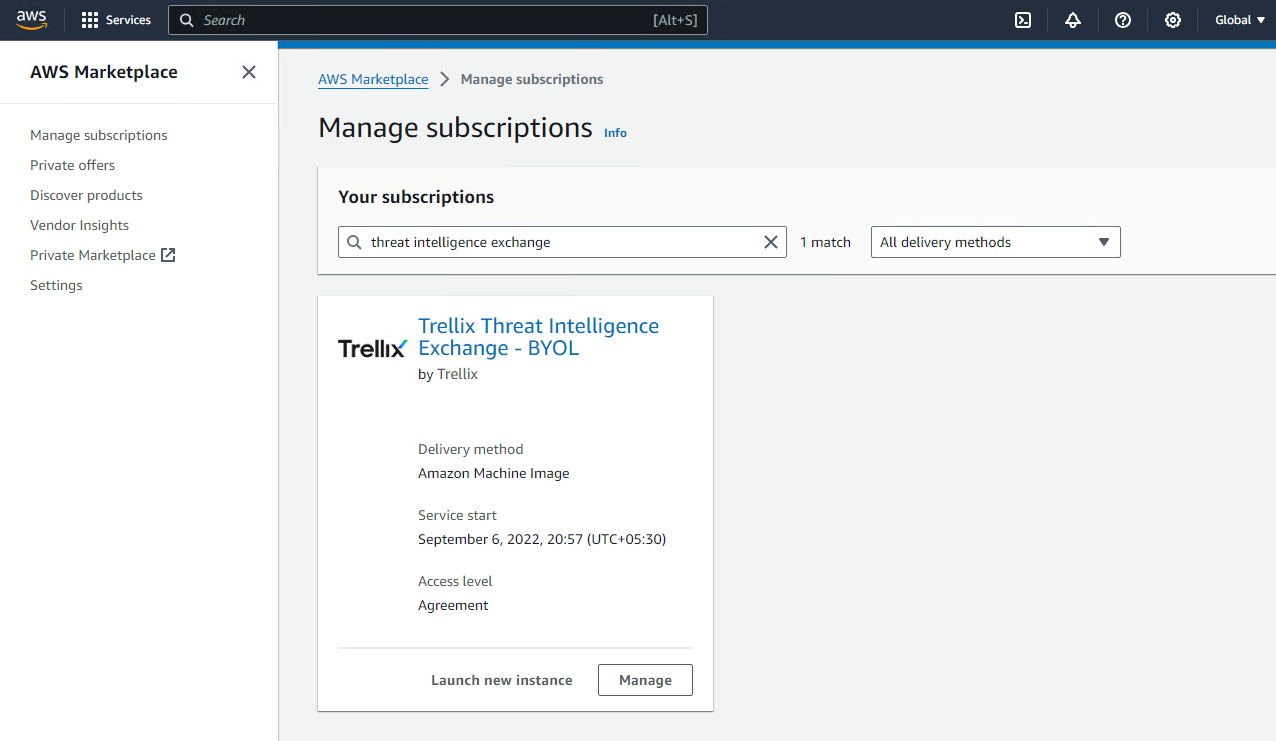Click the subscriptions search field
The width and height of the screenshot is (1276, 741).
click(562, 242)
